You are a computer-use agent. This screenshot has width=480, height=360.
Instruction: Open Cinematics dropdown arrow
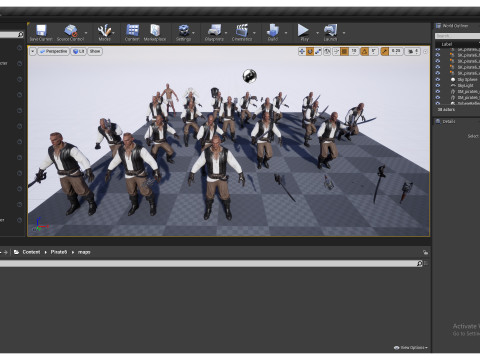(254, 33)
